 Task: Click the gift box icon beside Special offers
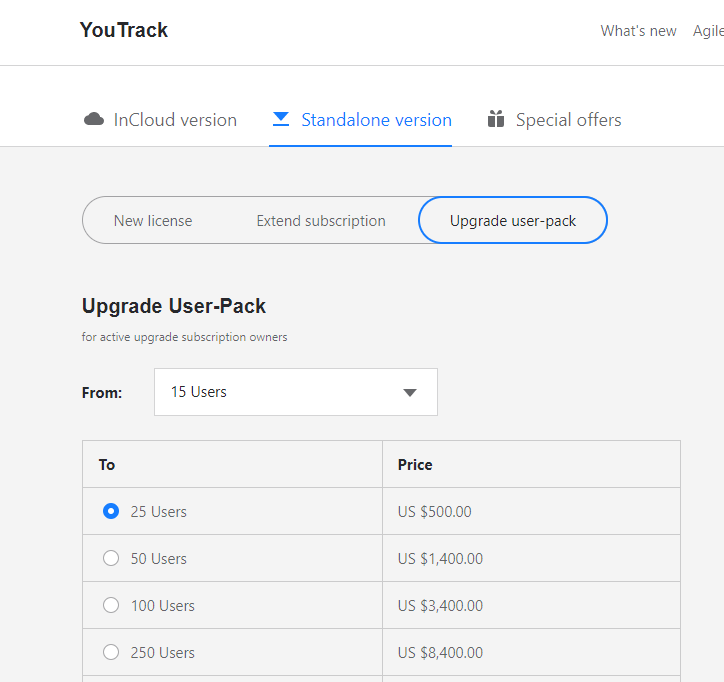tap(496, 120)
